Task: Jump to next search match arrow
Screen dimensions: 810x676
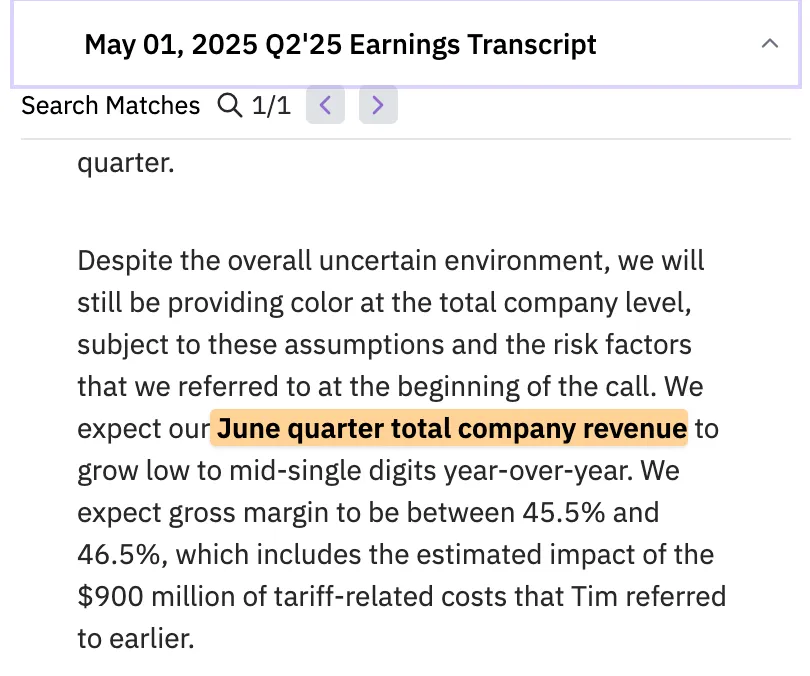Action: 377,105
